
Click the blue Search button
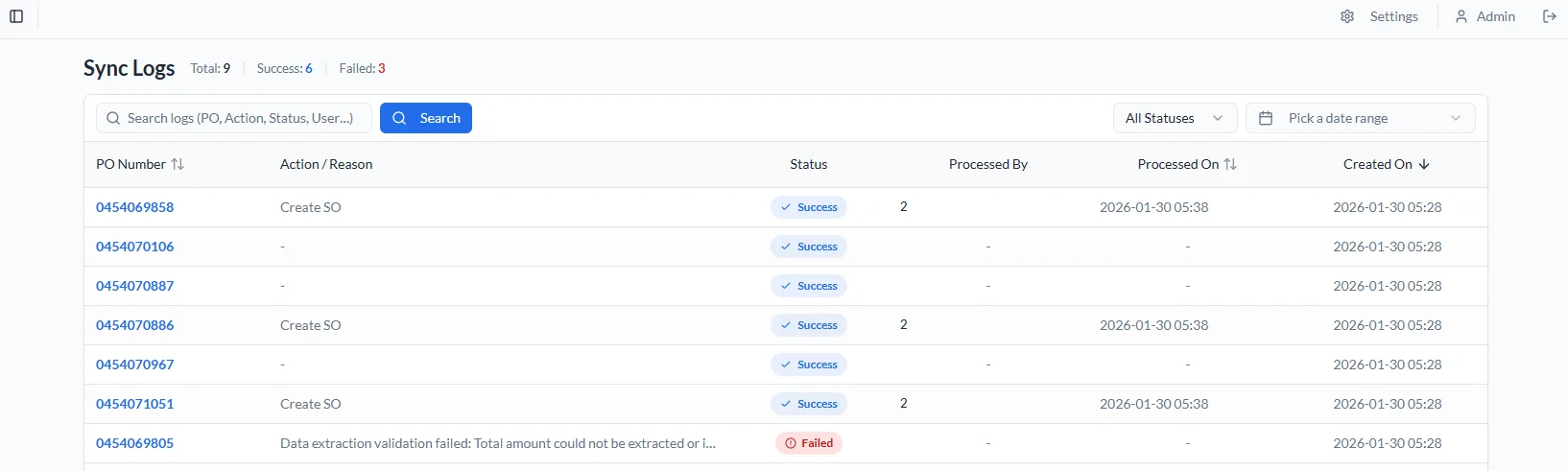pyautogui.click(x=426, y=118)
